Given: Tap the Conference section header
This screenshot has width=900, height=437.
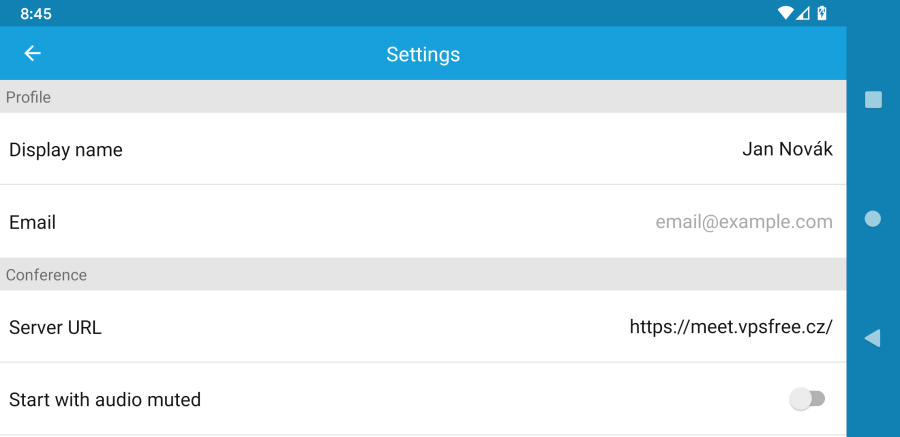Looking at the screenshot, I should 423,274.
